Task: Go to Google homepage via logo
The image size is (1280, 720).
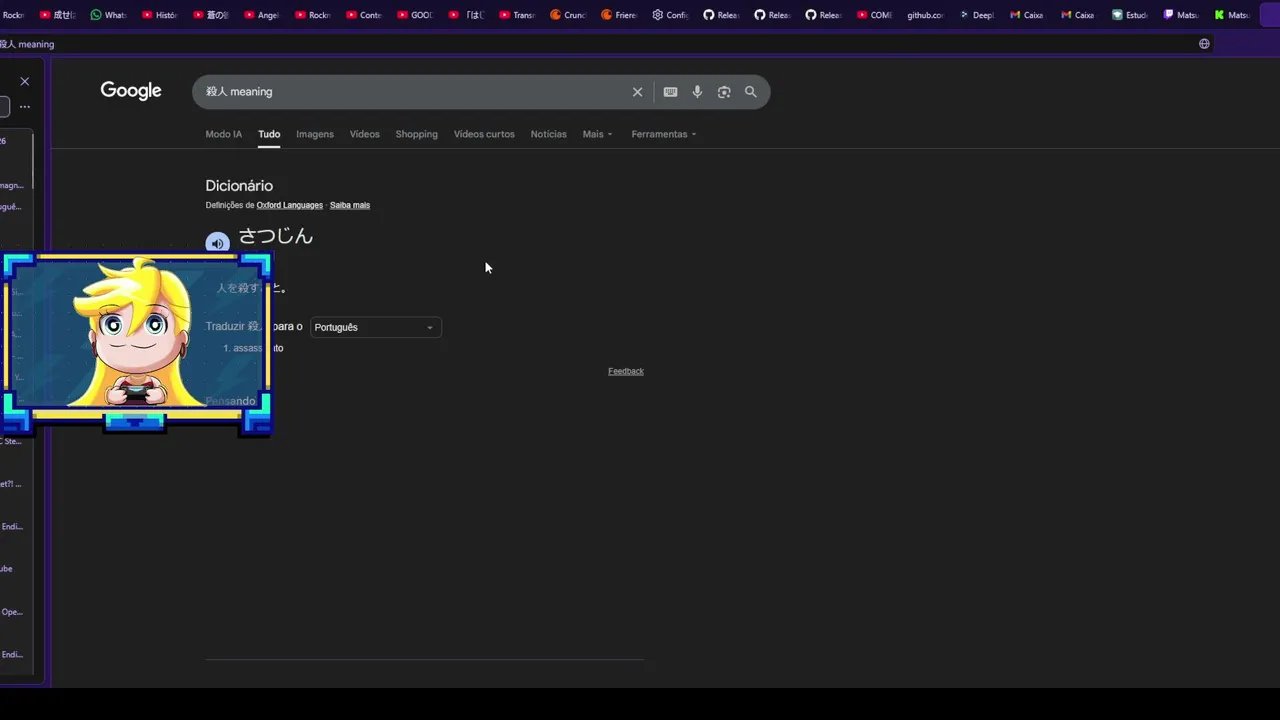Action: pyautogui.click(x=131, y=91)
